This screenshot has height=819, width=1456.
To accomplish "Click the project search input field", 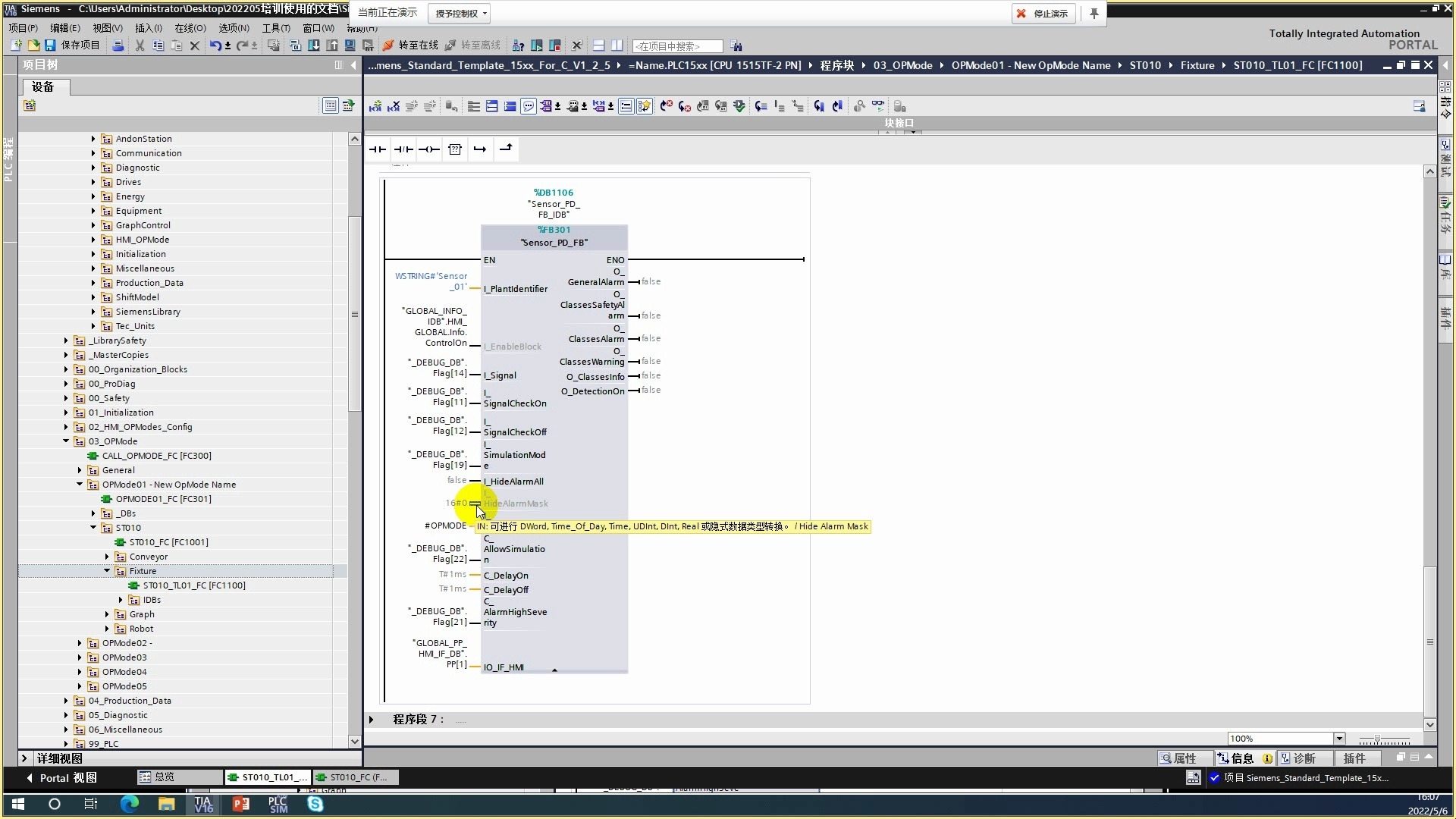I will point(676,46).
